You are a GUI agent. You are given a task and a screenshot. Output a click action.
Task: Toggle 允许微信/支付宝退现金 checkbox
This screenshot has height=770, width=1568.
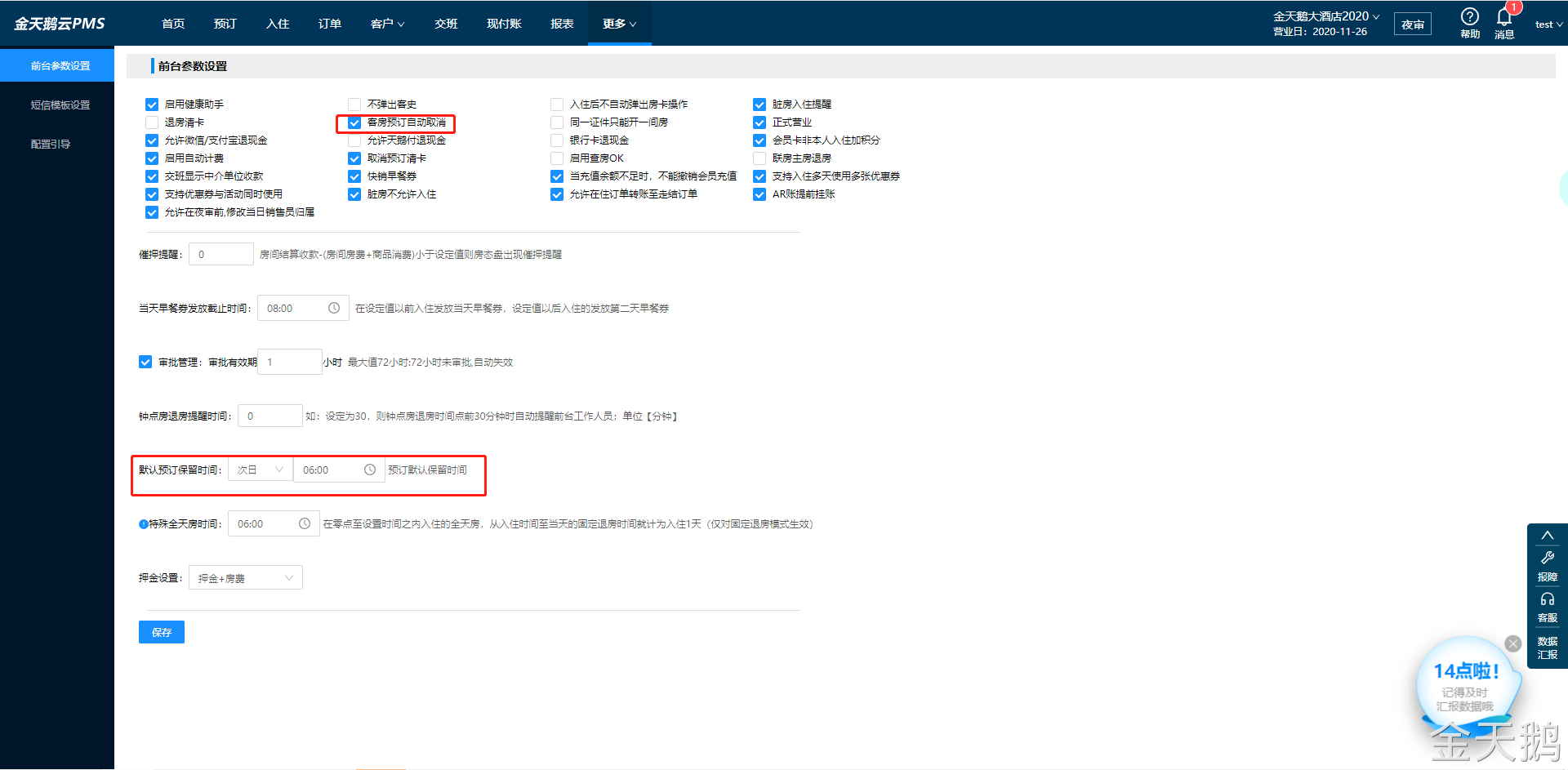tap(152, 140)
